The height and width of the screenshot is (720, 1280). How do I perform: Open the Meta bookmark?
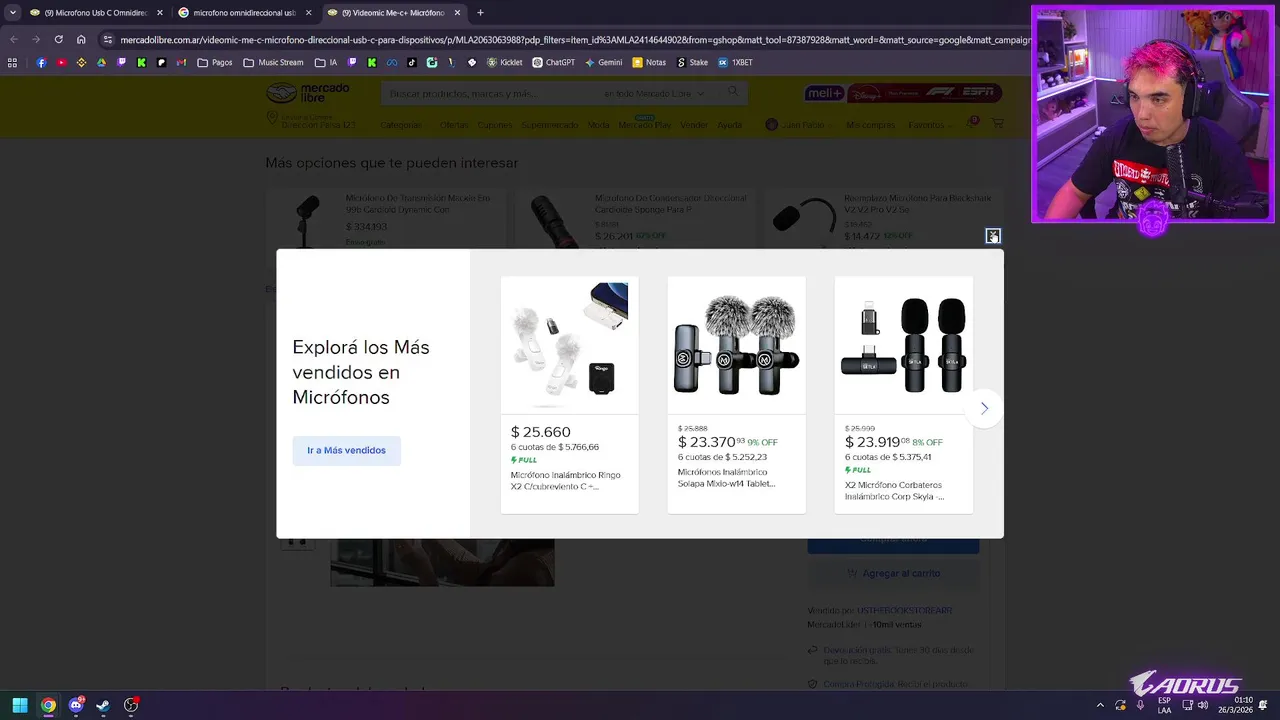[x=392, y=62]
